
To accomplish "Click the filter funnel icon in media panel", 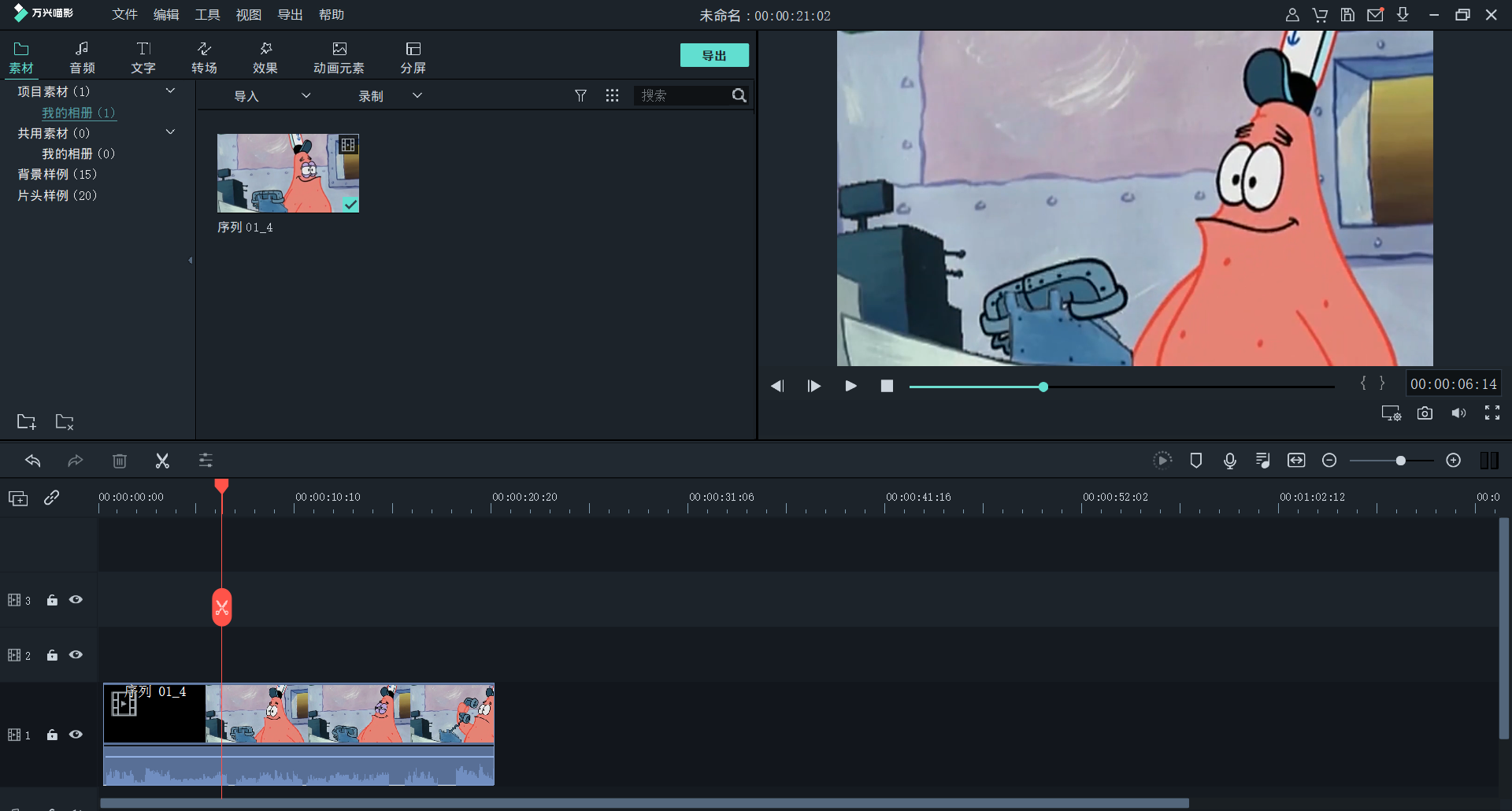I will tap(580, 95).
